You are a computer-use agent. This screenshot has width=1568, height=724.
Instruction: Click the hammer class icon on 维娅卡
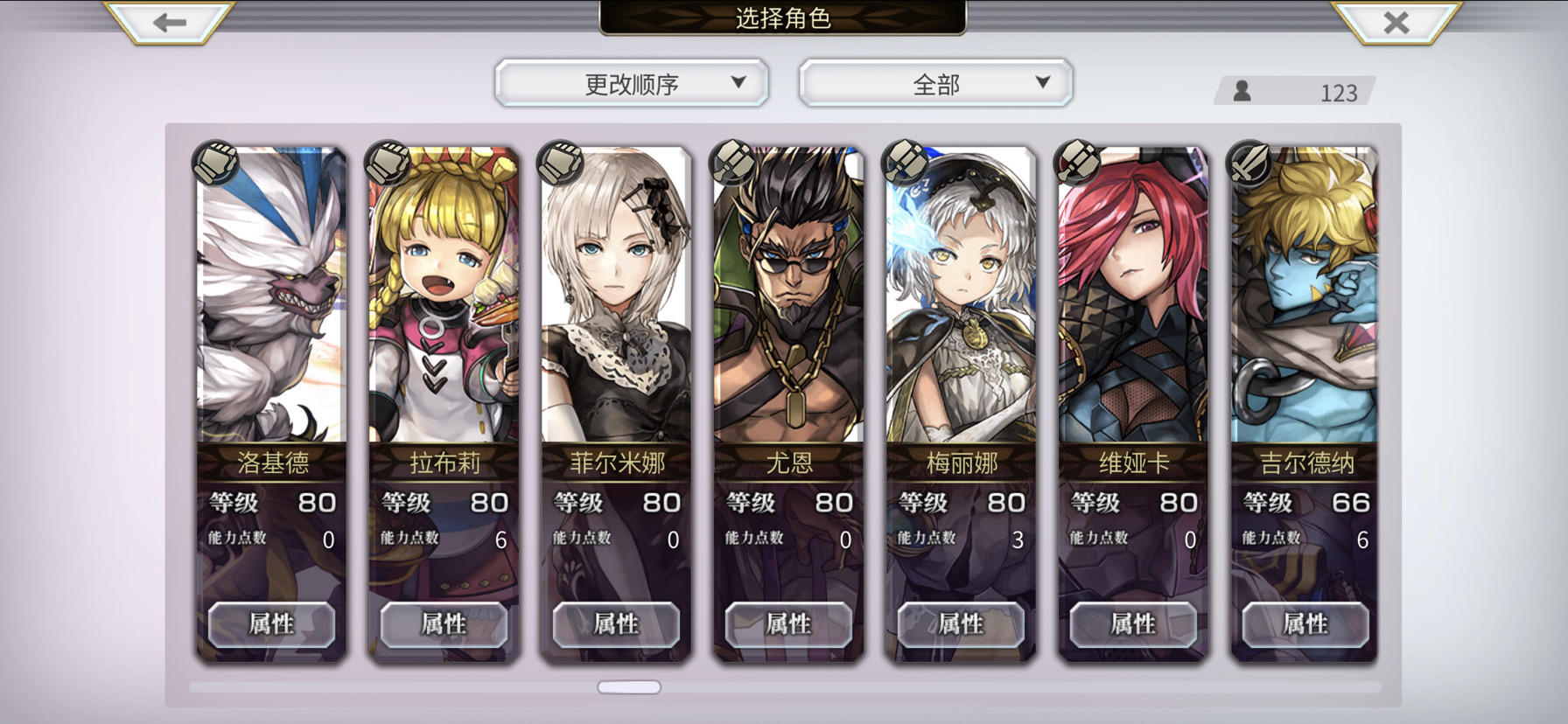click(1077, 163)
